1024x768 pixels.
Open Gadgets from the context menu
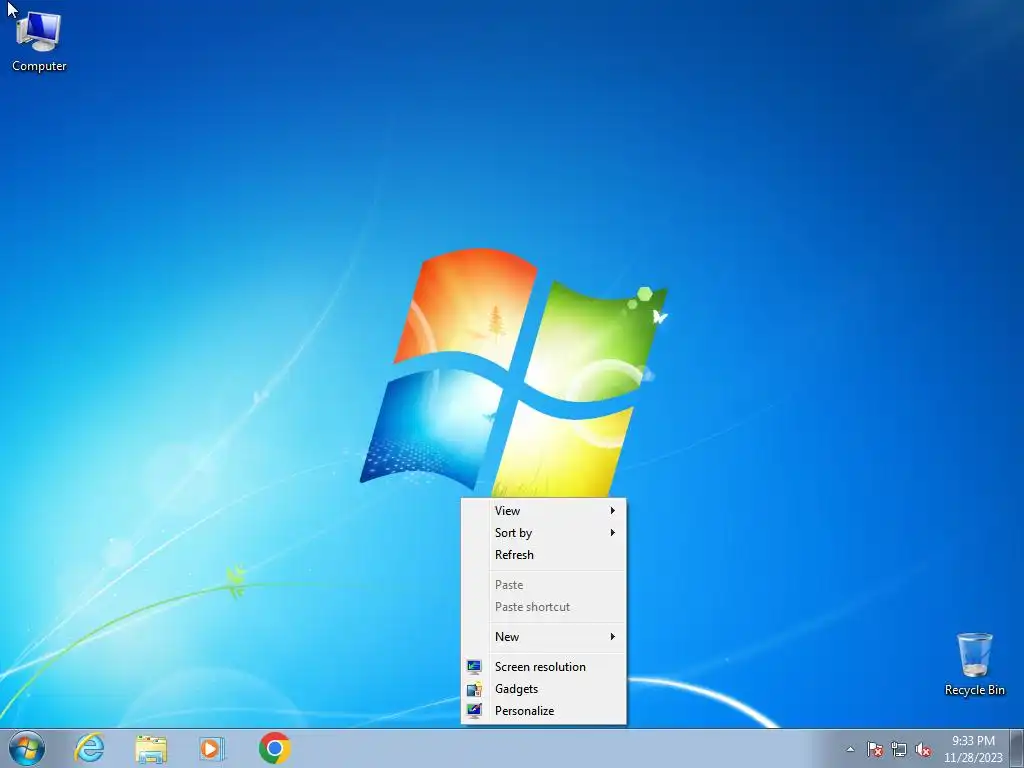click(543, 689)
